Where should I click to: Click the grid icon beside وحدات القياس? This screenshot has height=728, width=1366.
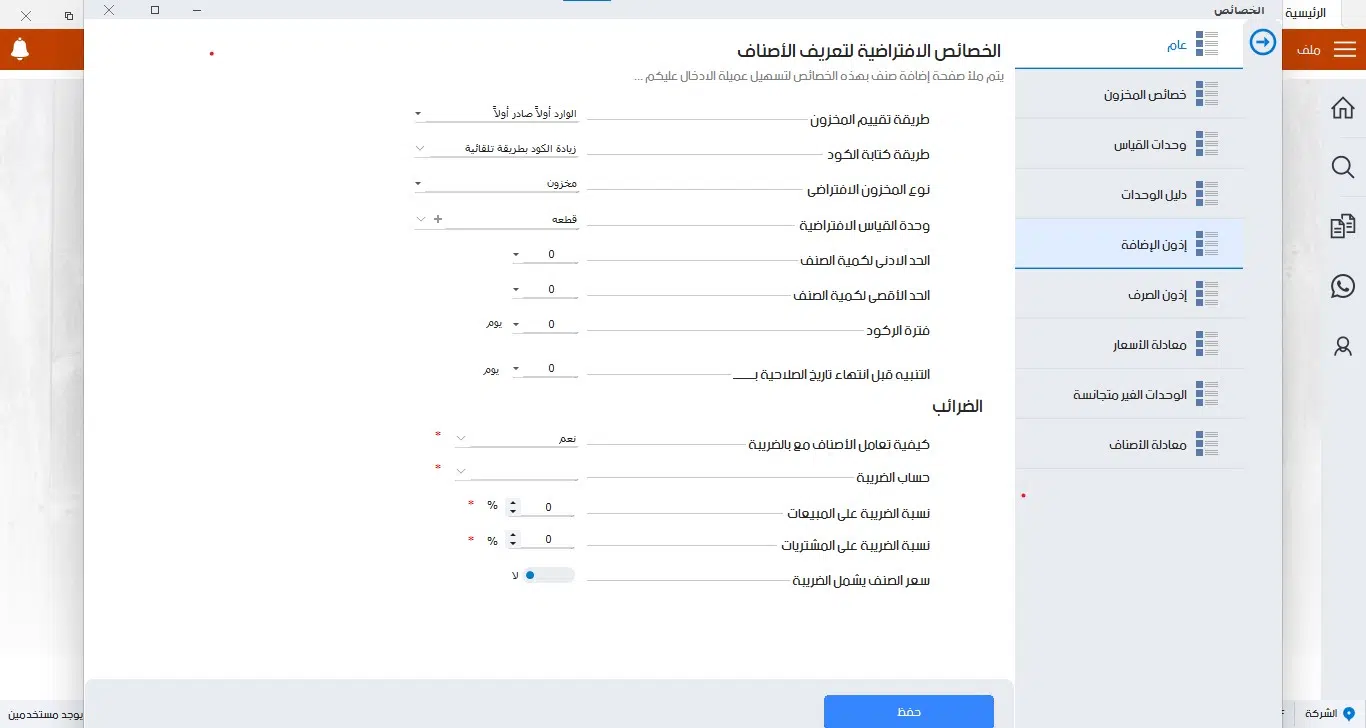[1207, 143]
